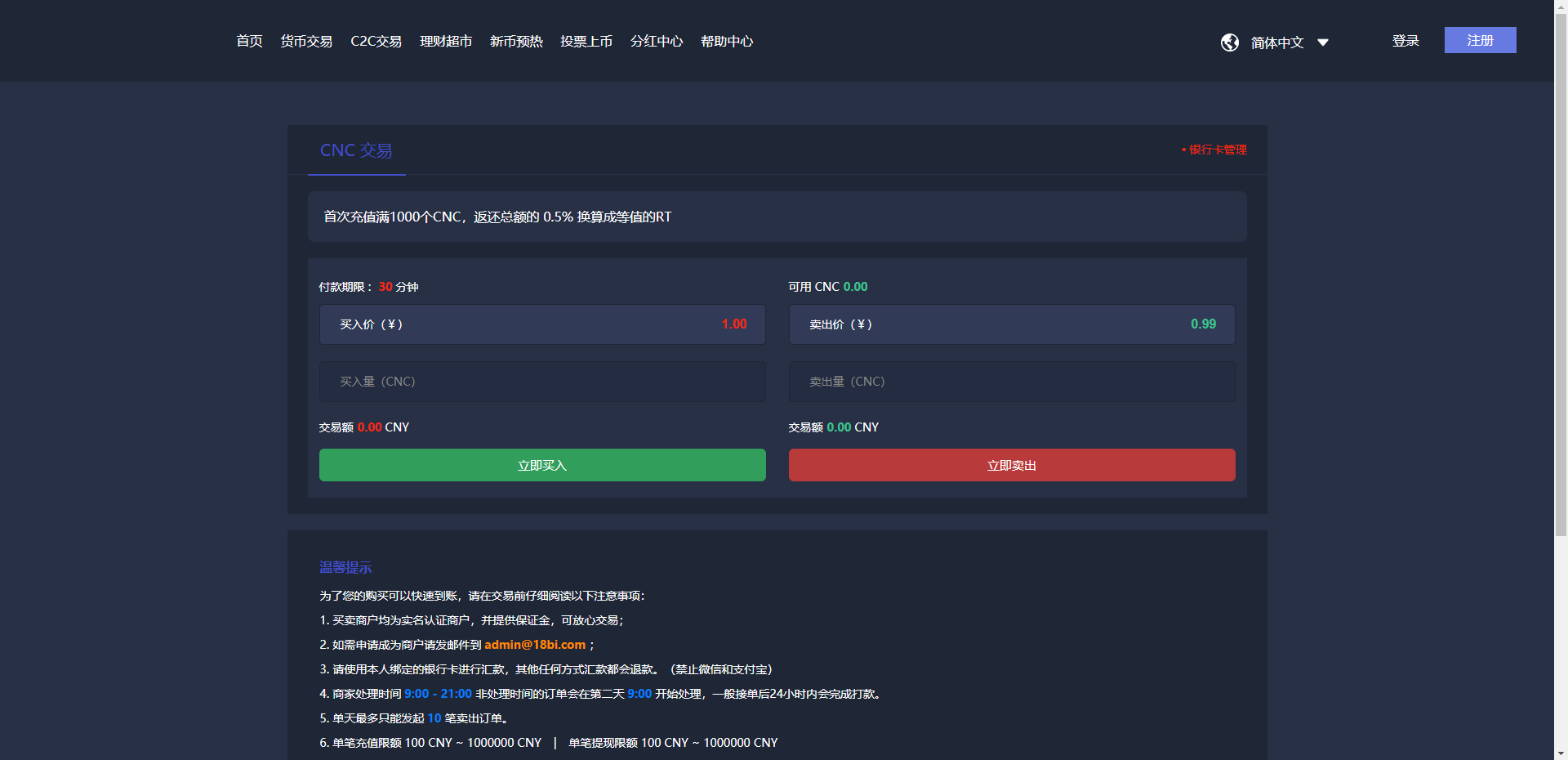Open the 分红中心 menu item

click(657, 41)
